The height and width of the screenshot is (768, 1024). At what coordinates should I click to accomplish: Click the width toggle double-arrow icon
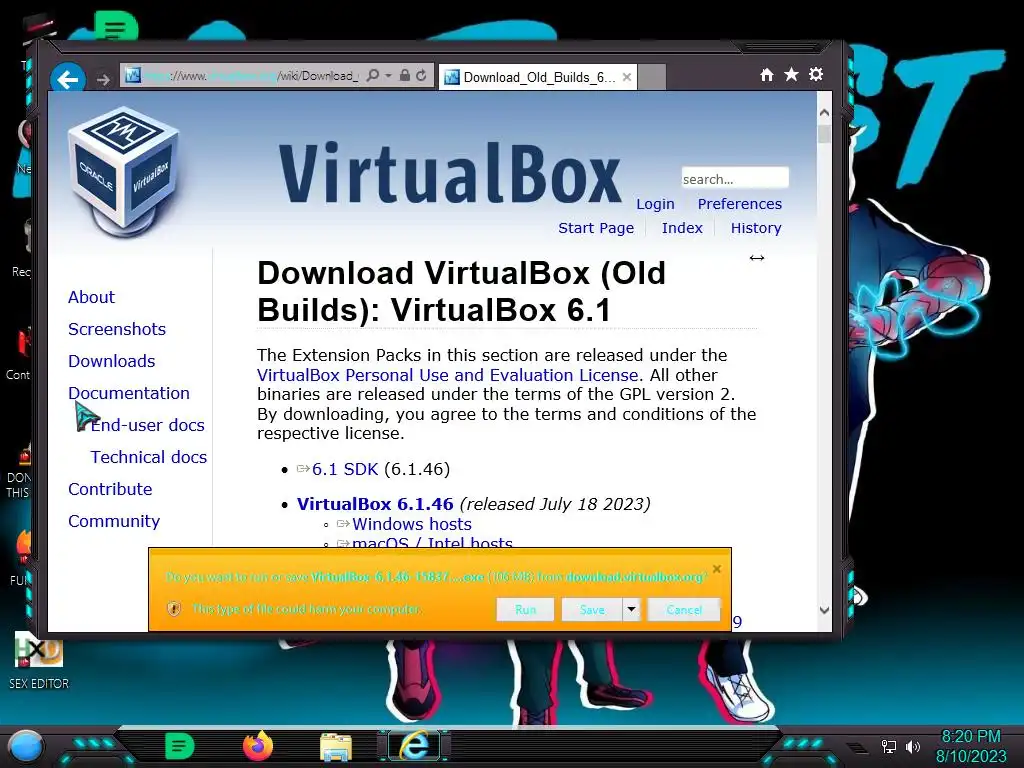[757, 258]
